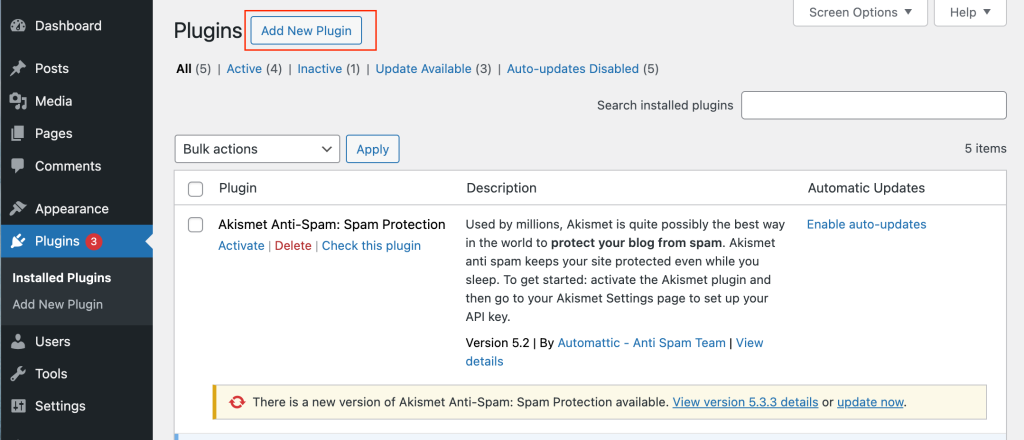Viewport: 1024px width, 440px height.
Task: Click the Tools wrench icon
Action: pyautogui.click(x=18, y=374)
